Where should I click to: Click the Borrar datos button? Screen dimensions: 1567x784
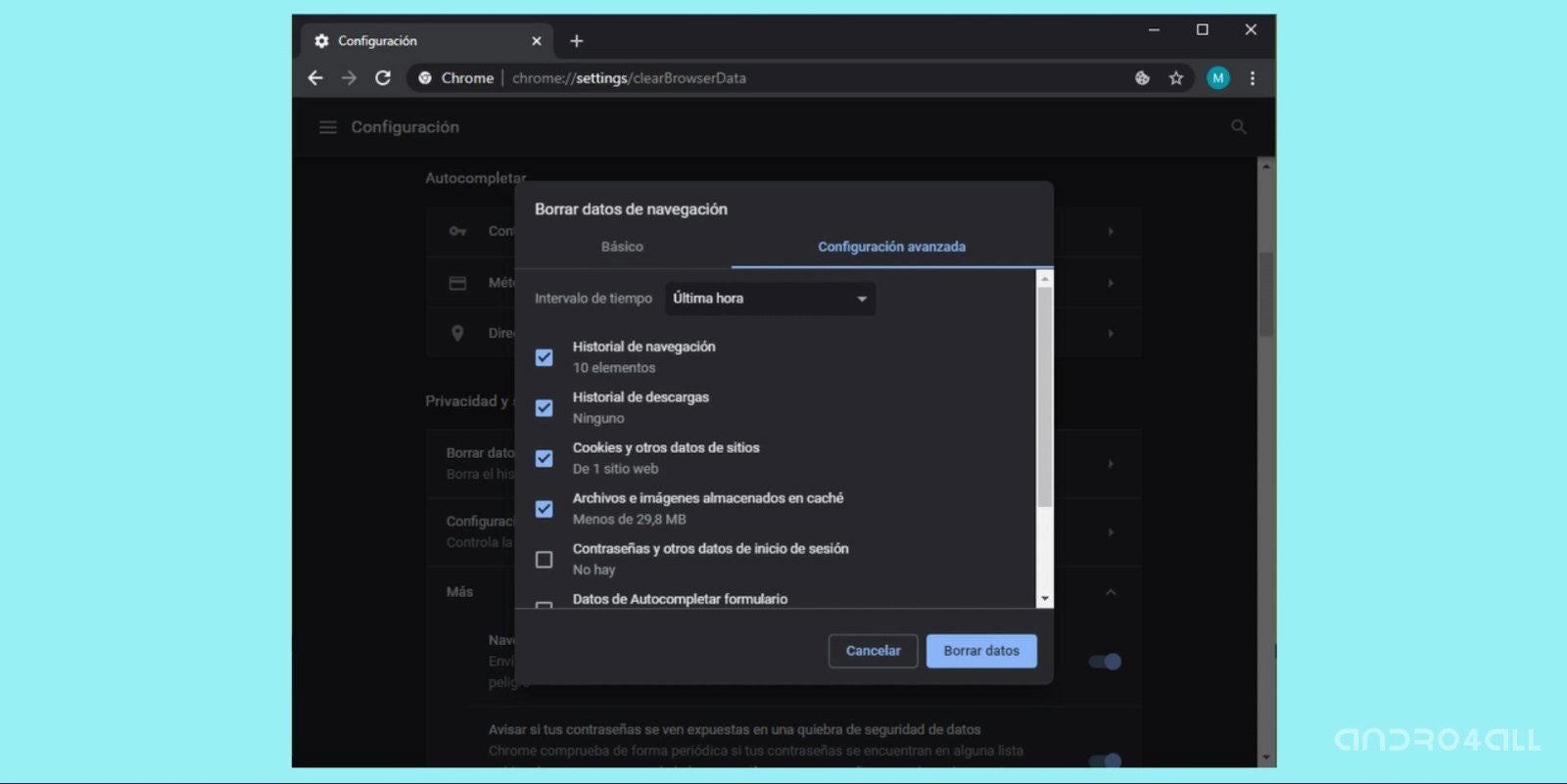click(x=980, y=651)
